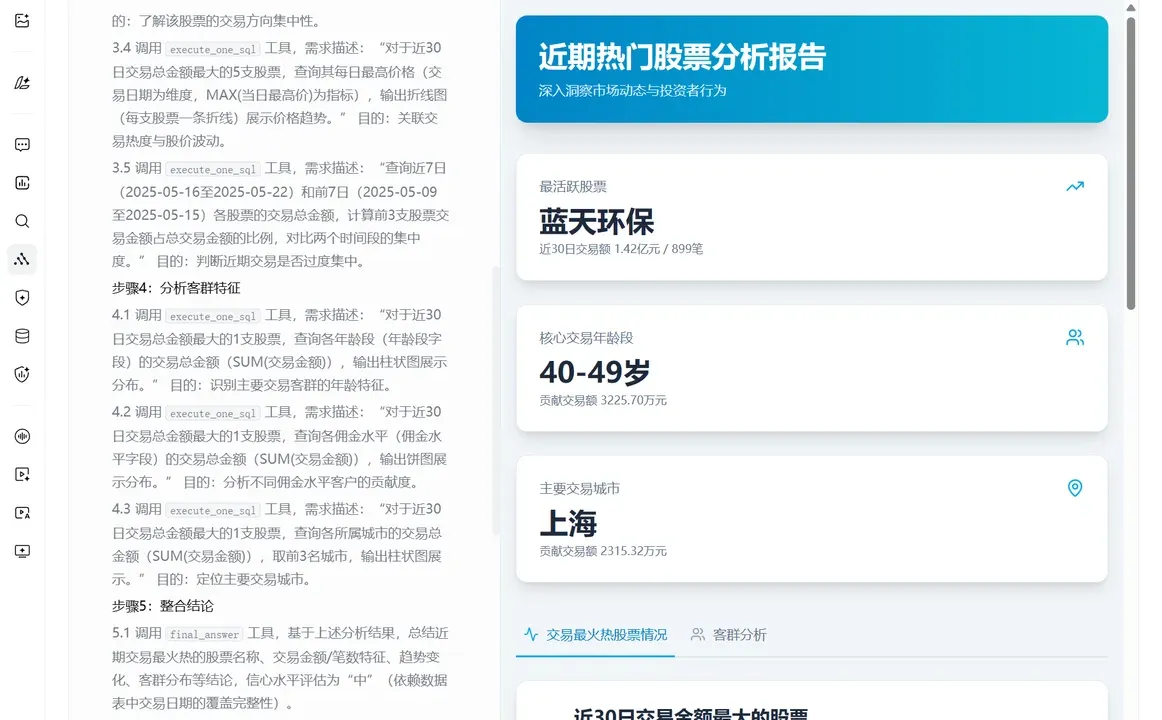
Task: Select the compose pen icon in sidebar
Action: 22,83
